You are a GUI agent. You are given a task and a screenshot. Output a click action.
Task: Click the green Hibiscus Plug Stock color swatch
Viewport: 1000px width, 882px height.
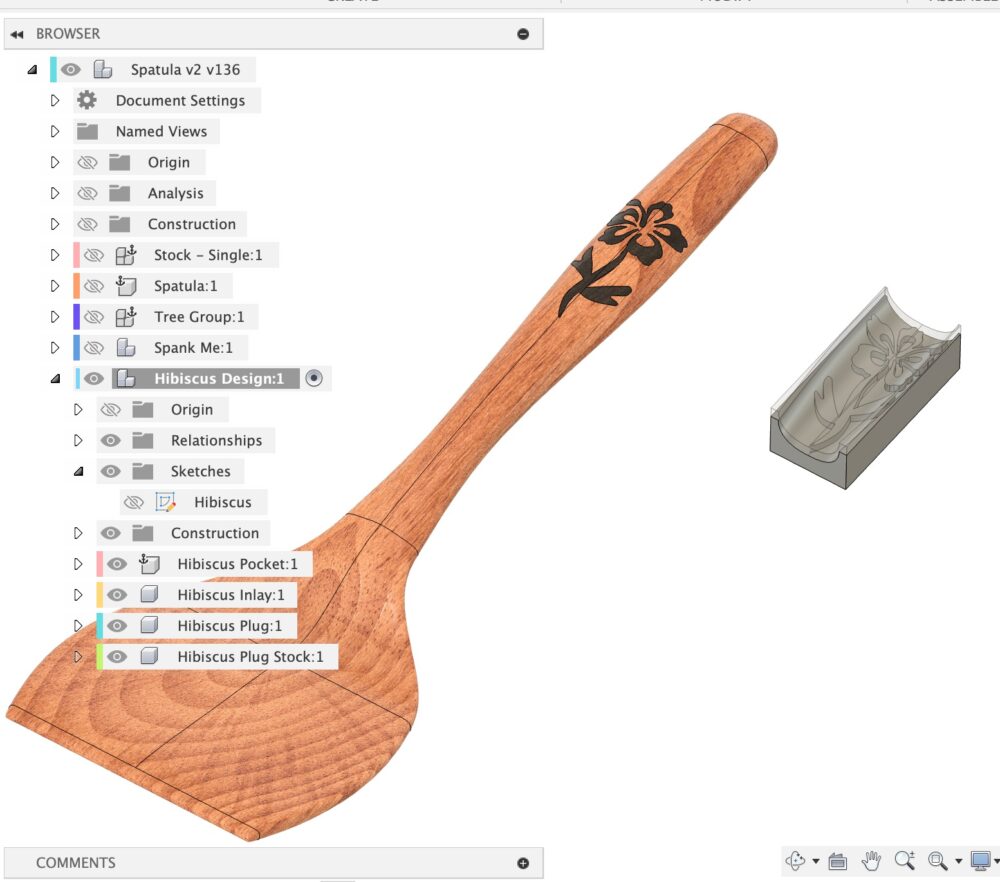point(100,657)
